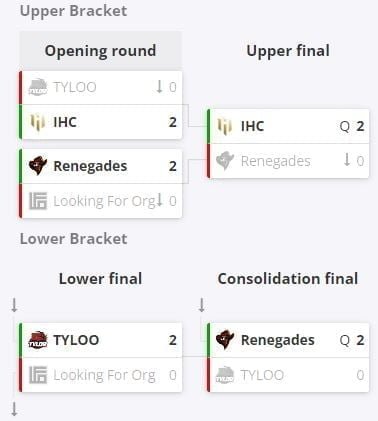Click Renegades logo in Opening round
Image resolution: width=378 pixels, height=421 pixels.
38,166
